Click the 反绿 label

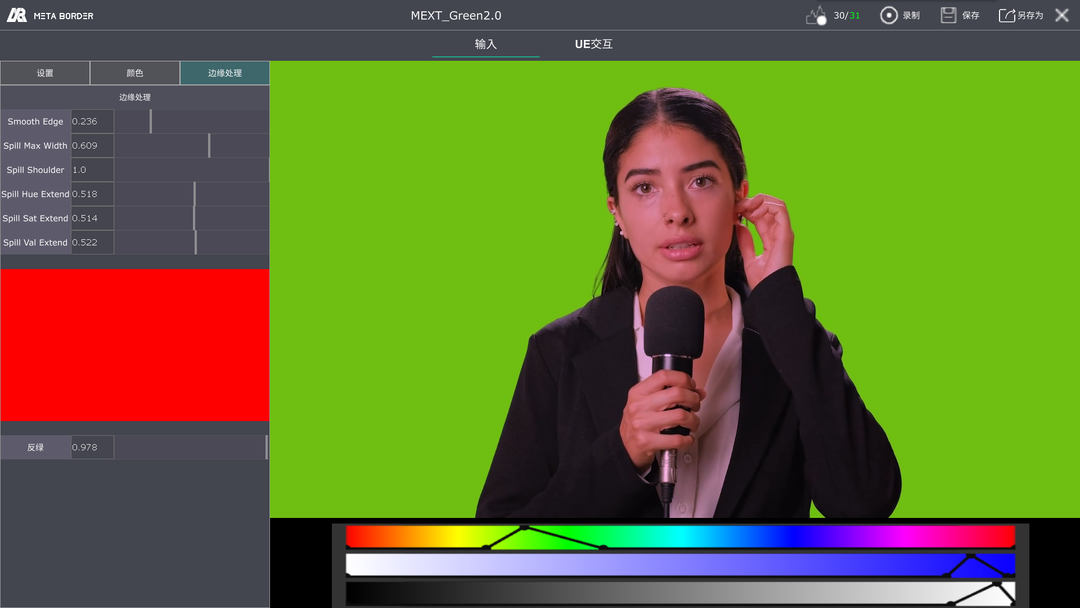[x=35, y=447]
